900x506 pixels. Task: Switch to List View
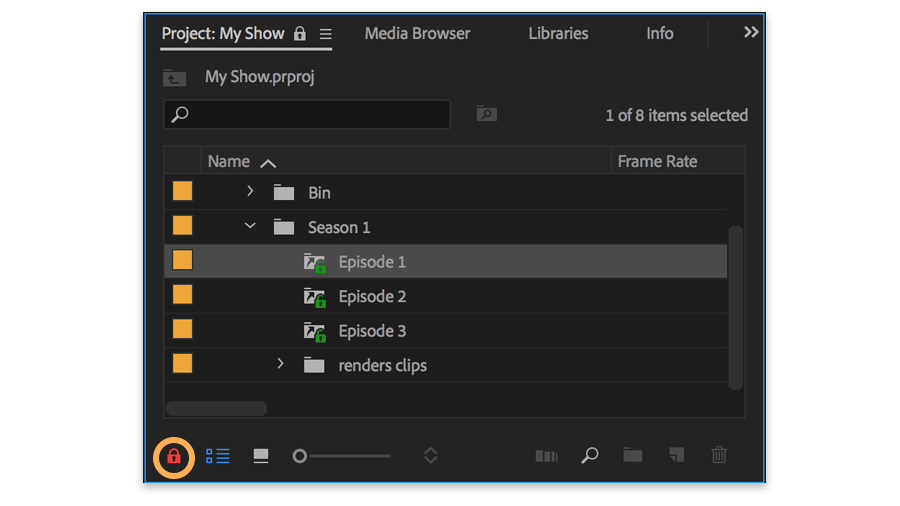click(x=218, y=456)
